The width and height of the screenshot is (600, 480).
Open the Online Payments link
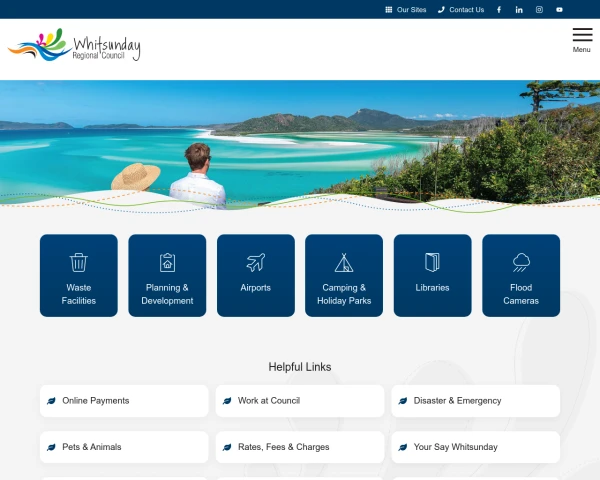pyautogui.click(x=124, y=401)
